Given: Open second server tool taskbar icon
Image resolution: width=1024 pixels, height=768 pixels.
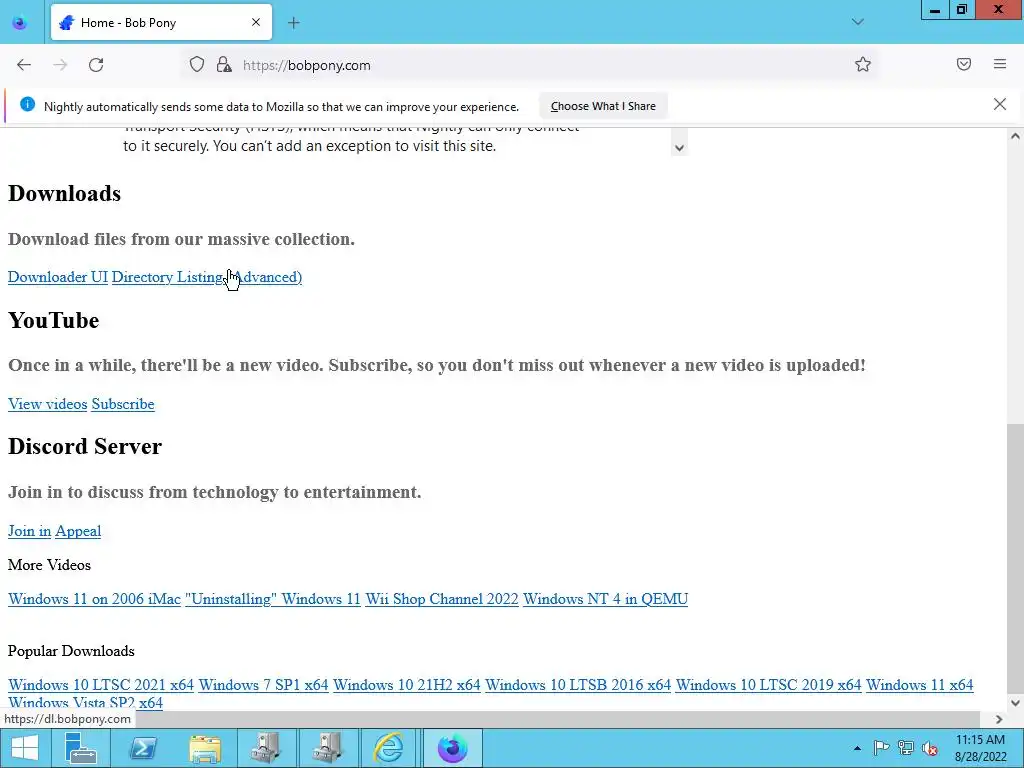Looking at the screenshot, I should pyautogui.click(x=327, y=748).
